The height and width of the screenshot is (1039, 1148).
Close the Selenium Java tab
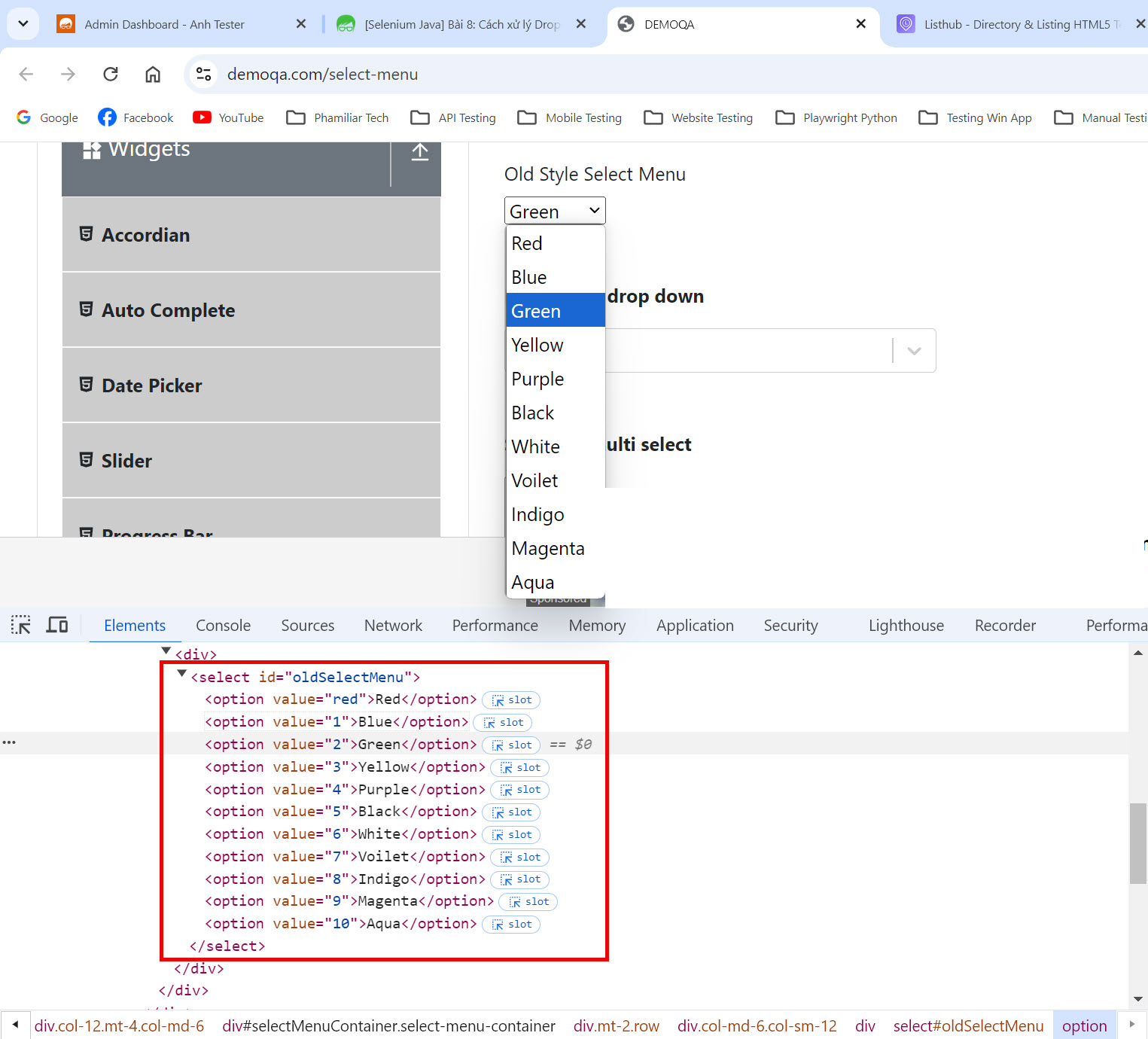[581, 24]
